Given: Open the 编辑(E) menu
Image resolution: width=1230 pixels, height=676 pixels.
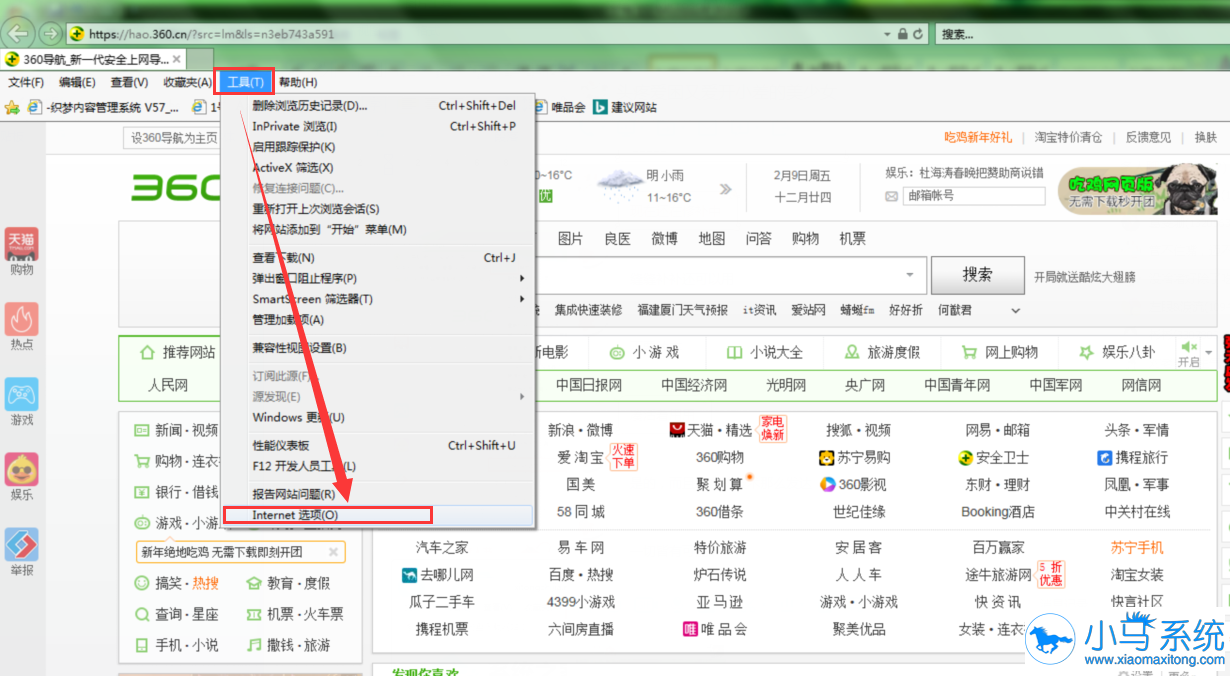Looking at the screenshot, I should pyautogui.click(x=77, y=82).
